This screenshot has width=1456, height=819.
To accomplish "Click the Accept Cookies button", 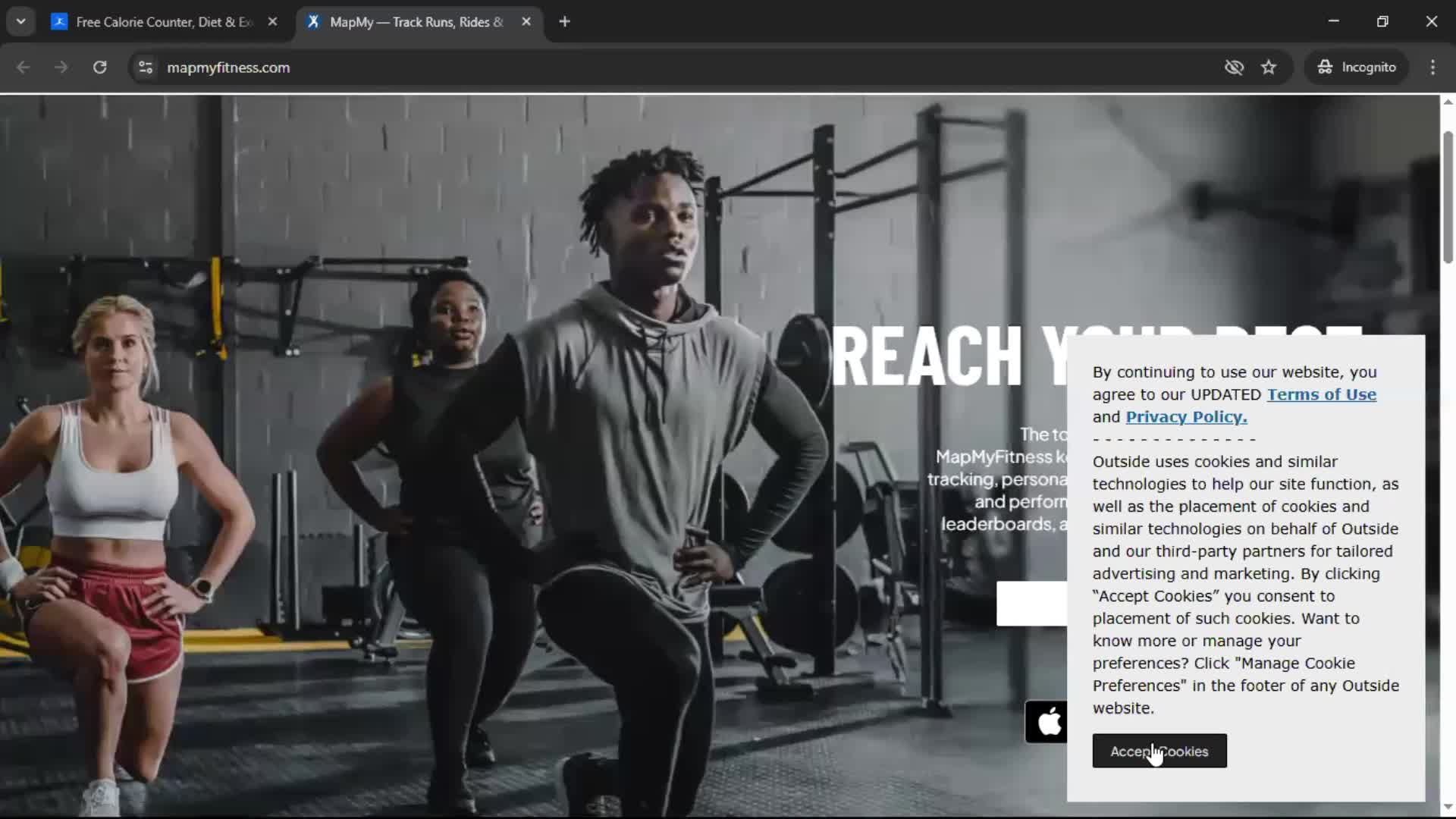I will [x=1159, y=751].
